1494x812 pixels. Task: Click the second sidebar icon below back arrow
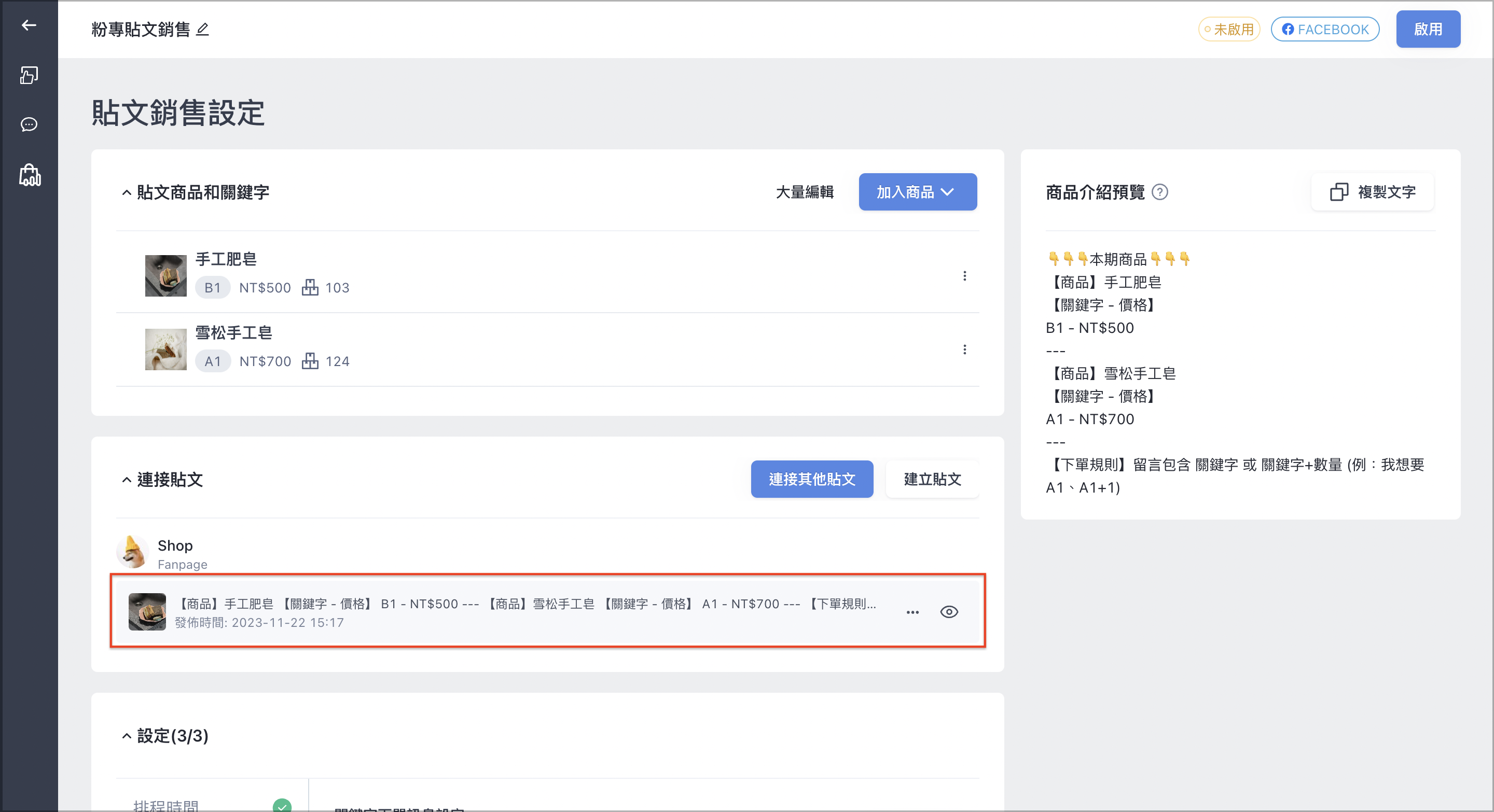(29, 75)
